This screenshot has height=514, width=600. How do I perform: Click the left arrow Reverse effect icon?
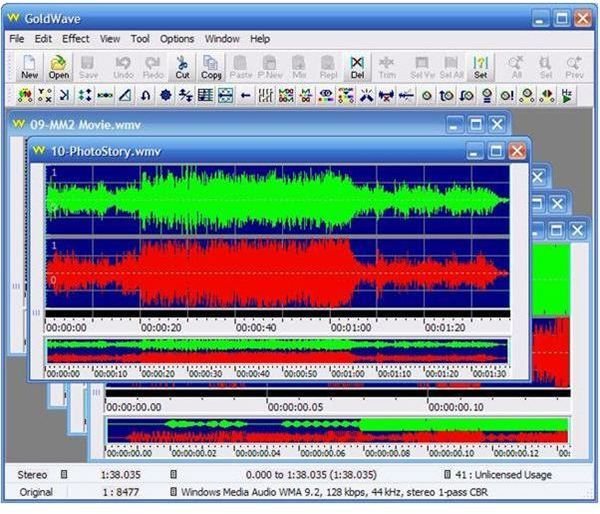click(x=246, y=95)
